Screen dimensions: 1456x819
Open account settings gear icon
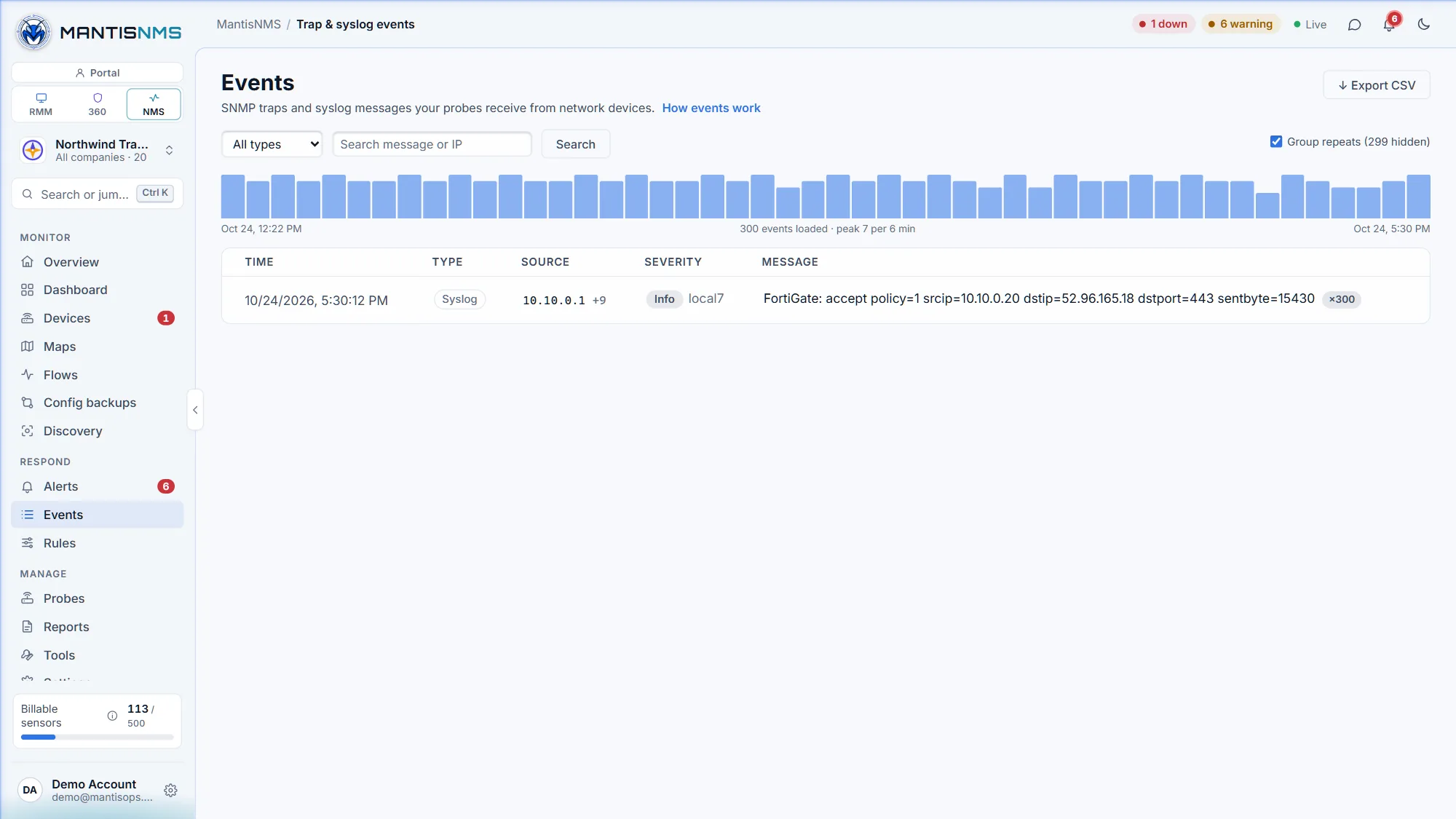170,790
